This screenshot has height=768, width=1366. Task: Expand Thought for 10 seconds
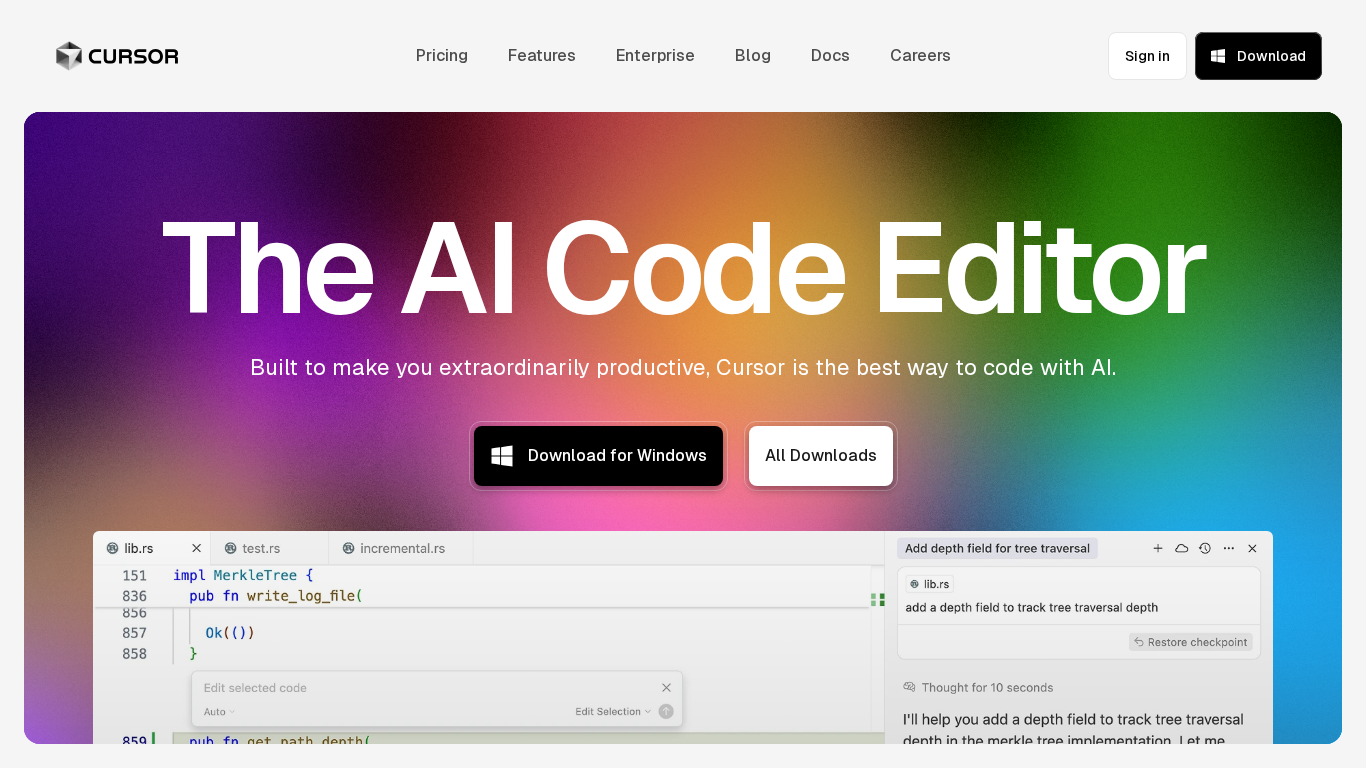point(978,688)
